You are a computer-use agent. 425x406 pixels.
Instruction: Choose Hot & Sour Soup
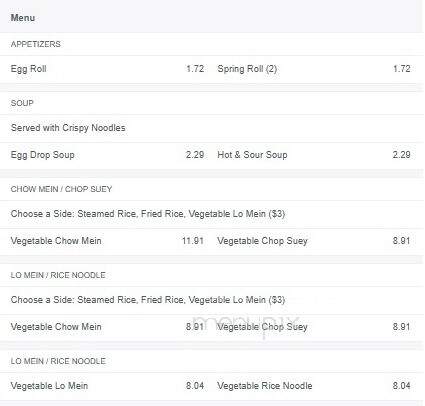(x=252, y=155)
